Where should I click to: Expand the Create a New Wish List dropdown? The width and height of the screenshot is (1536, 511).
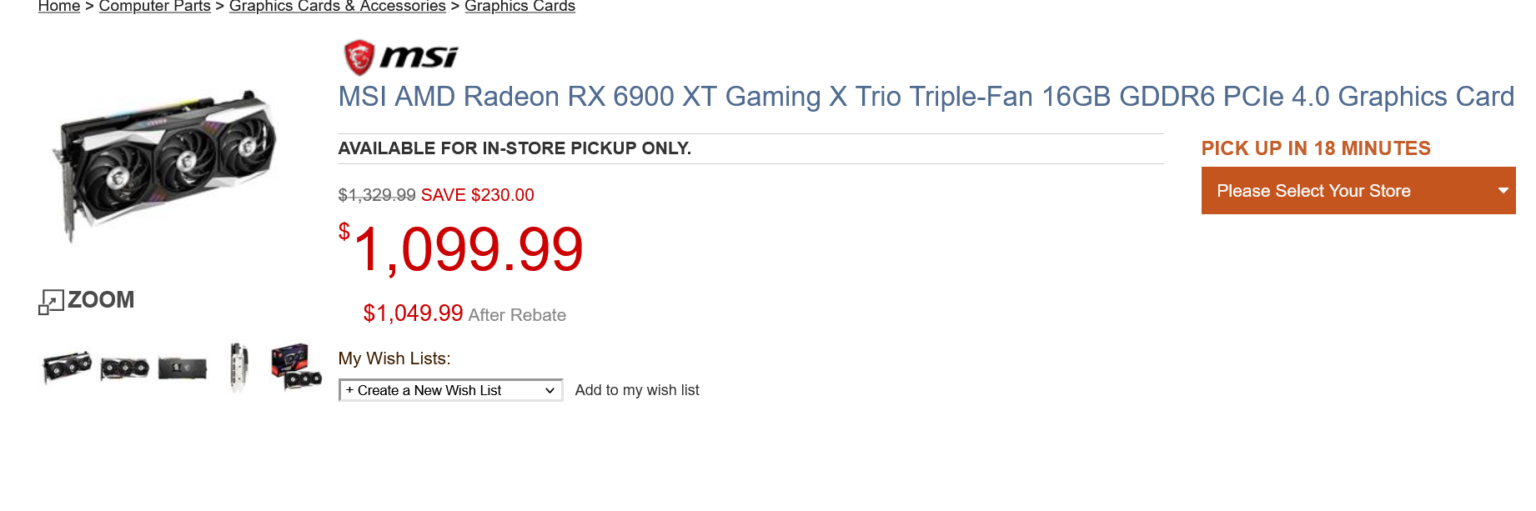coord(450,390)
